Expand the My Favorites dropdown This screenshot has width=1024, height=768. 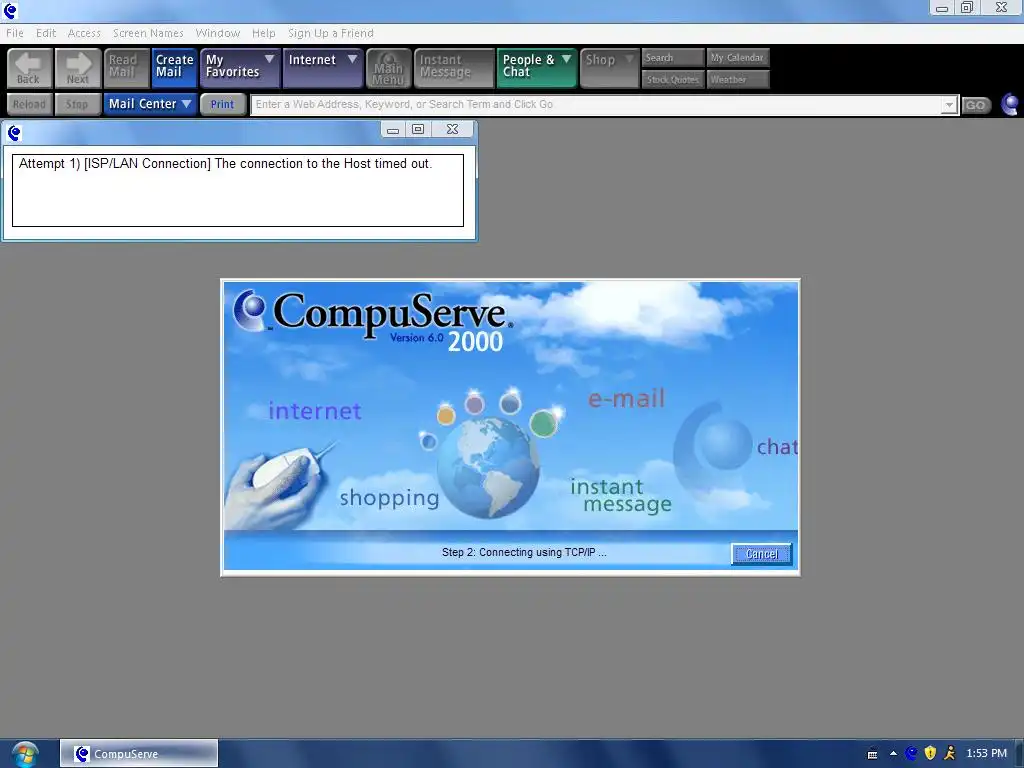[x=240, y=68]
